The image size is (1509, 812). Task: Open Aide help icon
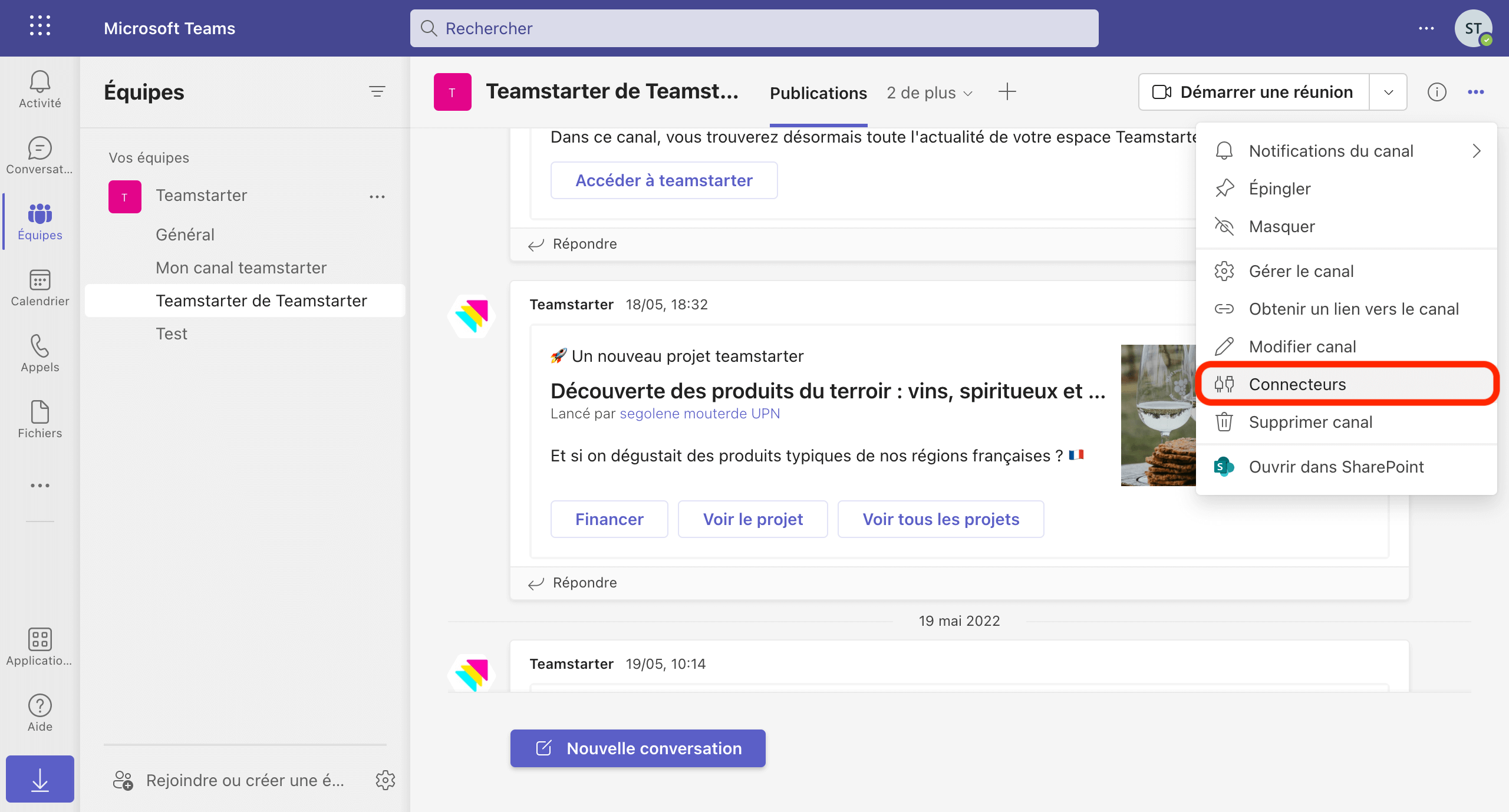[39, 713]
